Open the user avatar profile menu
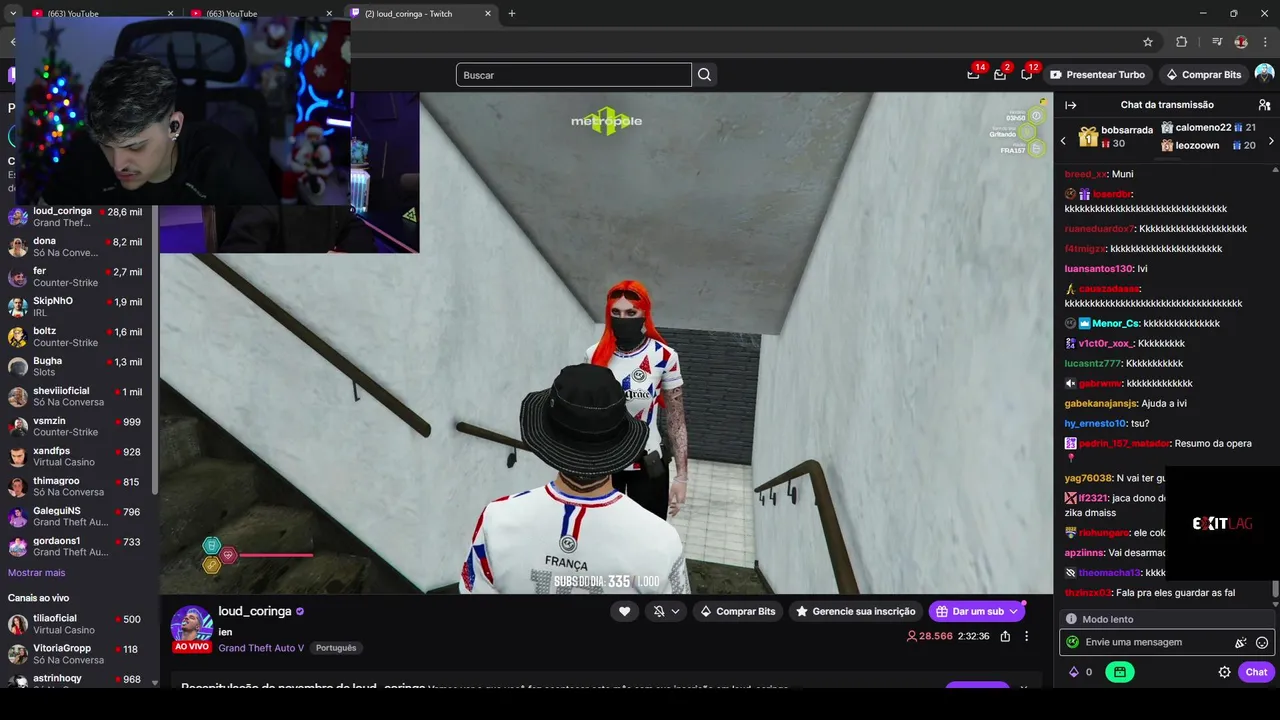This screenshot has width=1280, height=720. 1264,74
